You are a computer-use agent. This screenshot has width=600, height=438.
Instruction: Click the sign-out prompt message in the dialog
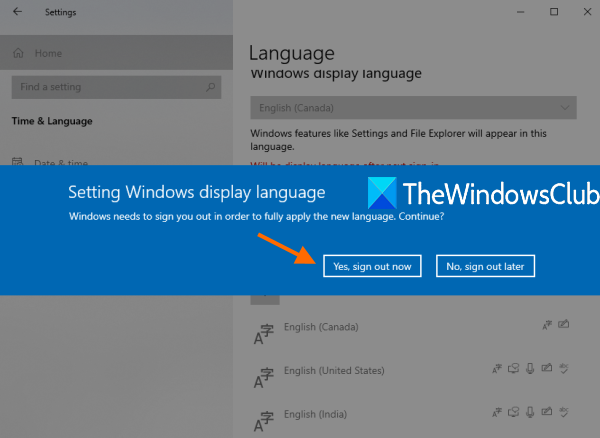click(x=256, y=217)
